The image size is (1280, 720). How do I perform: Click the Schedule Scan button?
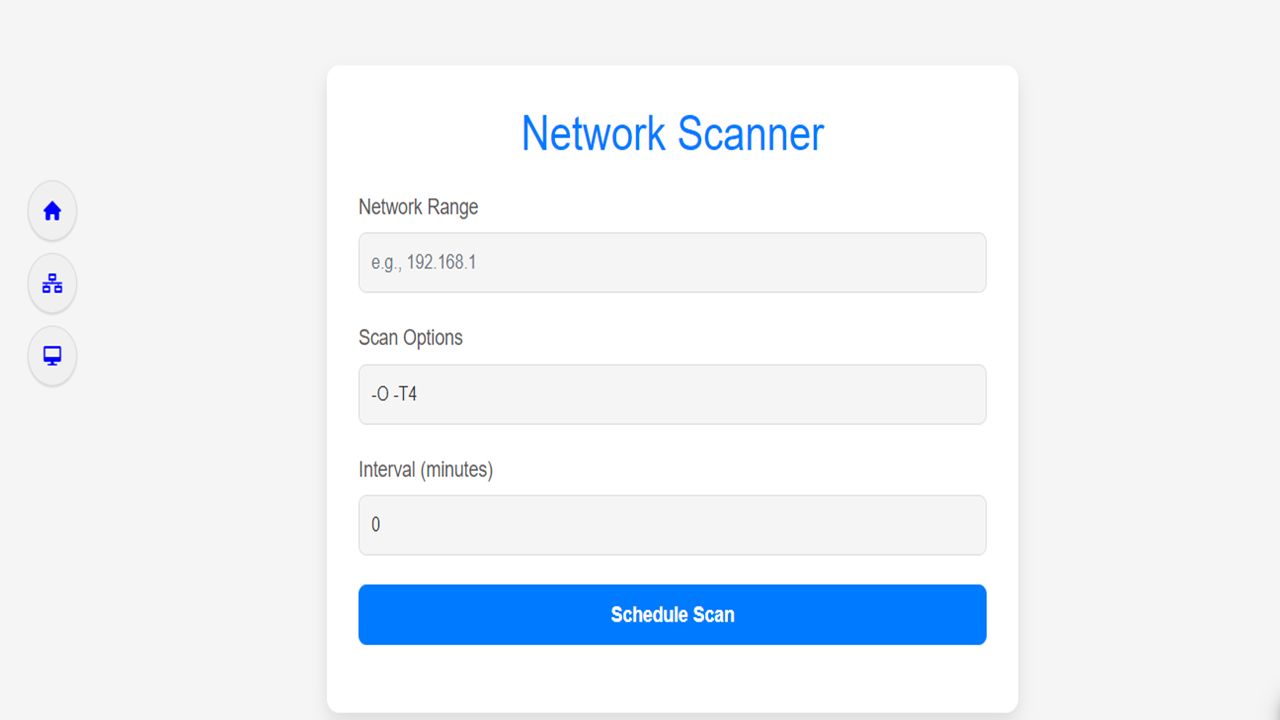pyautogui.click(x=672, y=614)
